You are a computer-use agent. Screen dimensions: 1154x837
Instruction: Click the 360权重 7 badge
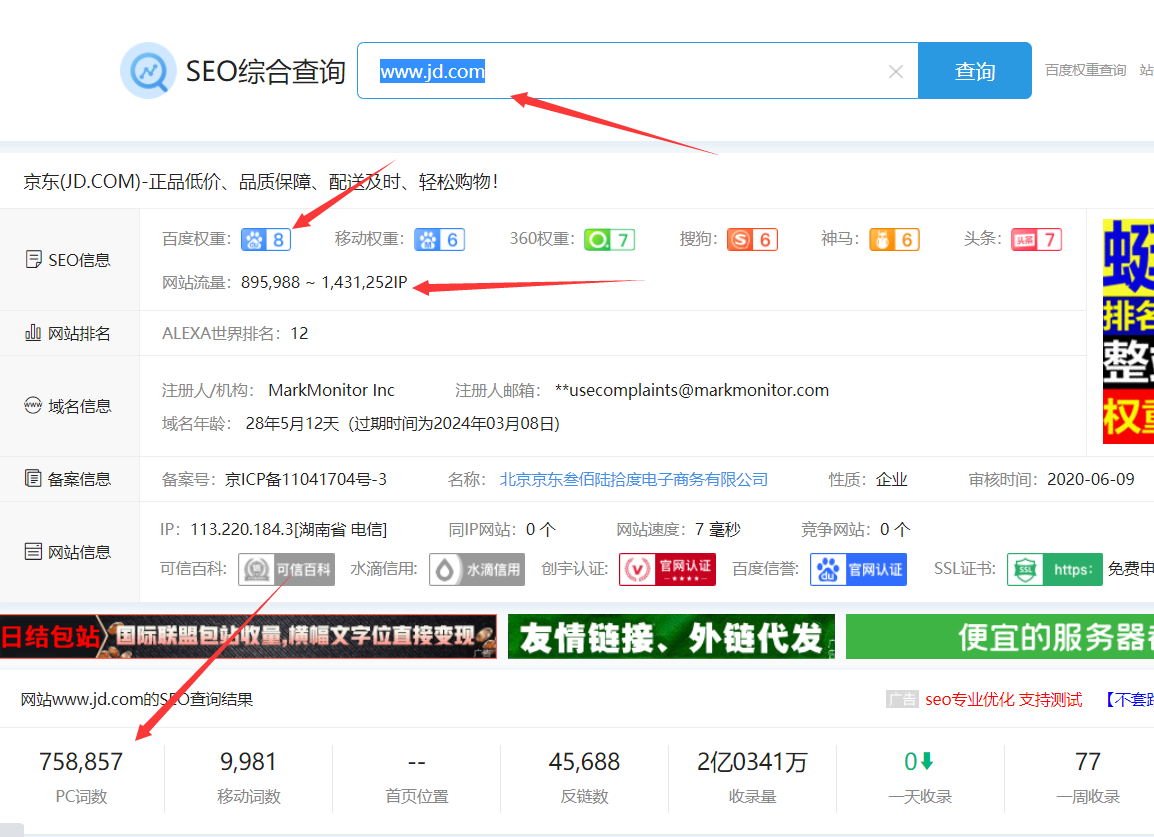click(609, 239)
